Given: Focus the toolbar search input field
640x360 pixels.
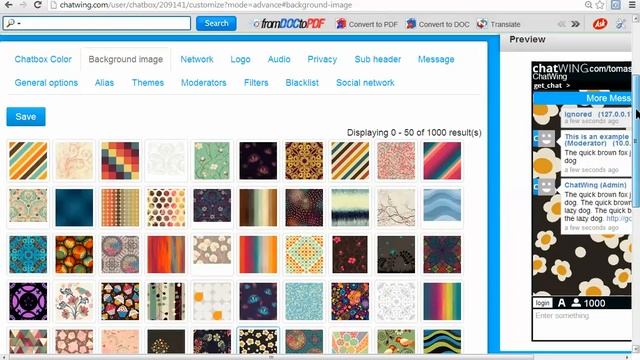Looking at the screenshot, I should click(97, 23).
